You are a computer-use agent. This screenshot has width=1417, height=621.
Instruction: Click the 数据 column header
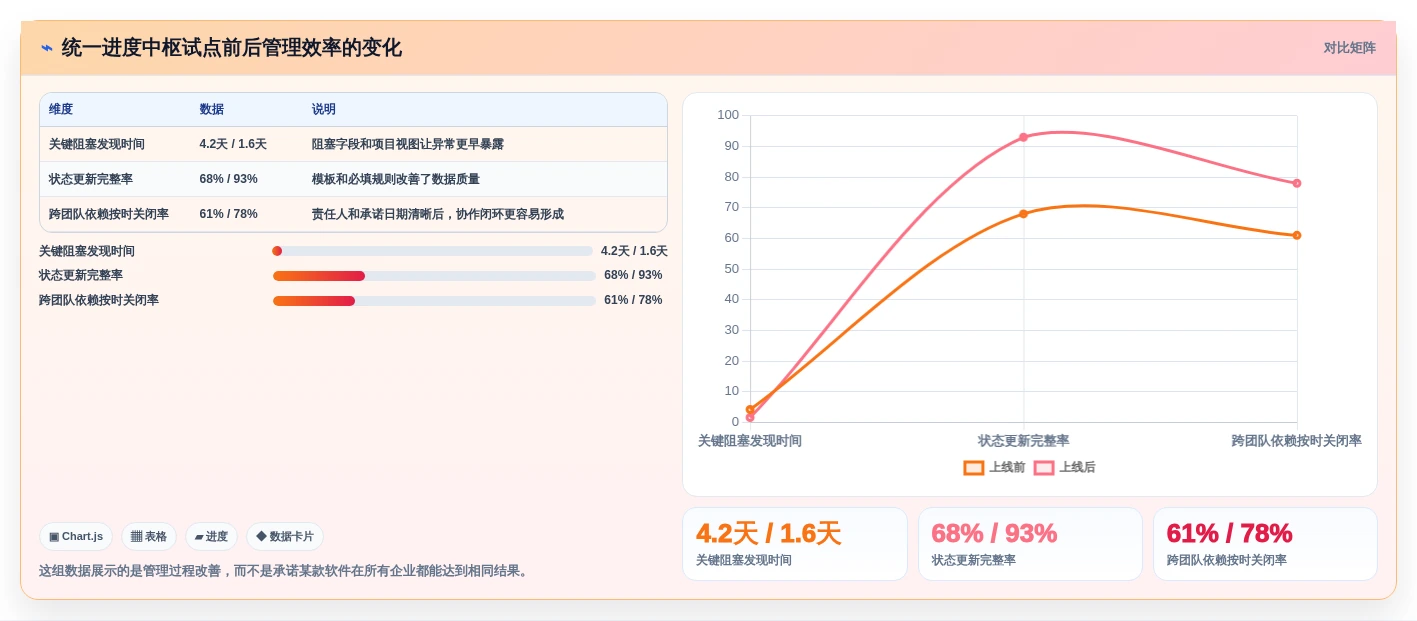tap(212, 109)
